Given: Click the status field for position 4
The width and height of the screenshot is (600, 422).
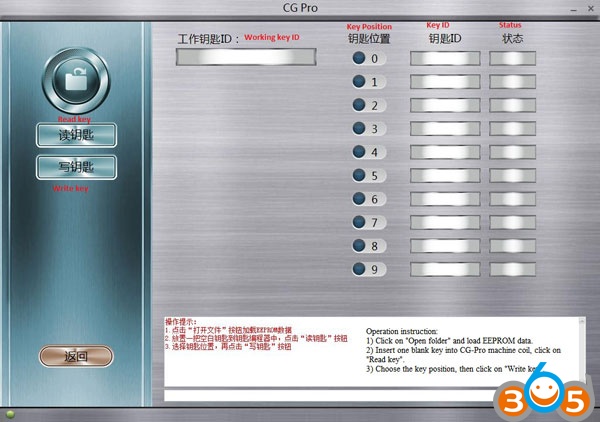Looking at the screenshot, I should click(x=512, y=152).
